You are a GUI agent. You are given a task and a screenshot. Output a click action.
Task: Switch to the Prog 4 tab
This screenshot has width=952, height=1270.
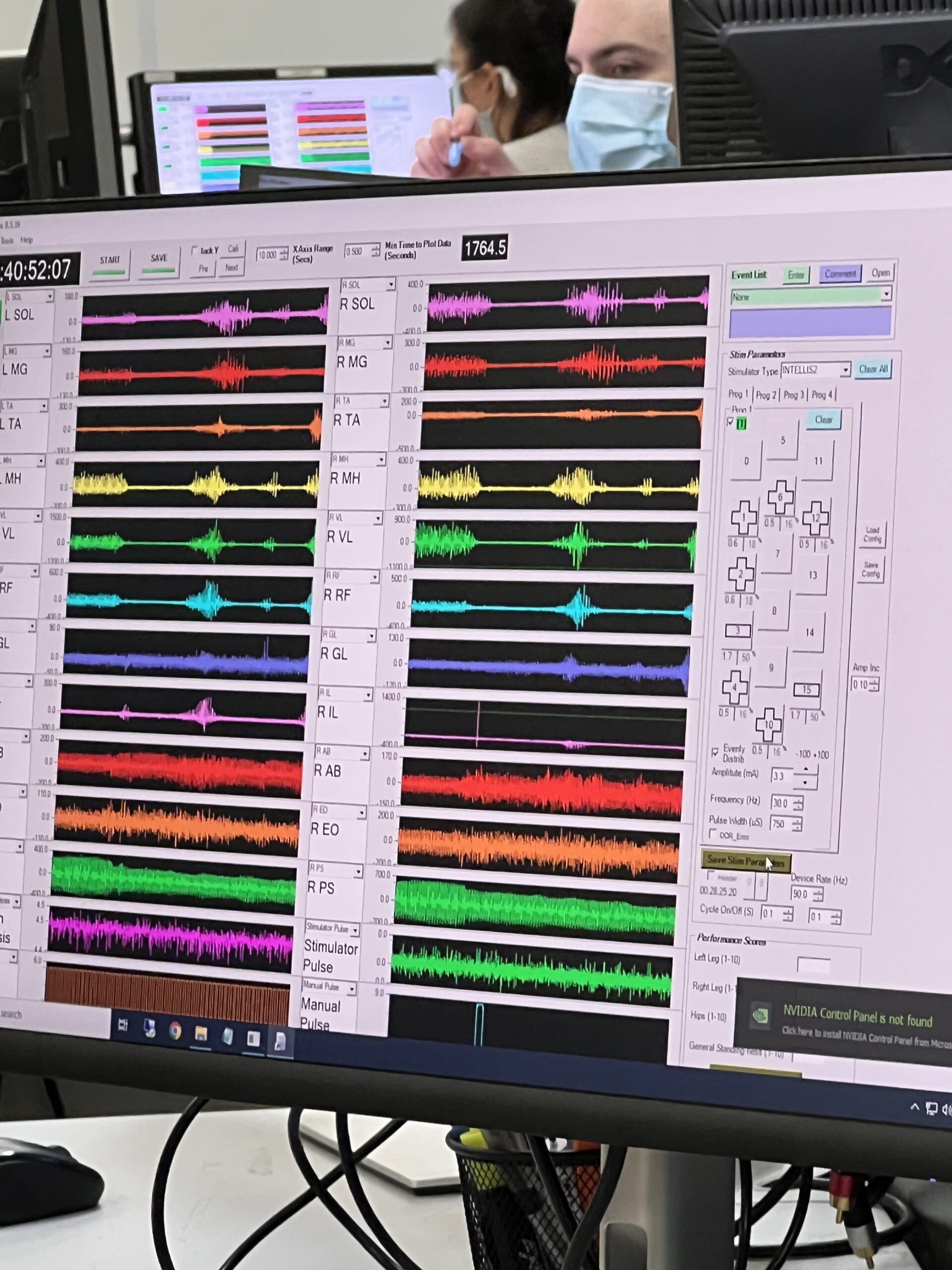[822, 395]
